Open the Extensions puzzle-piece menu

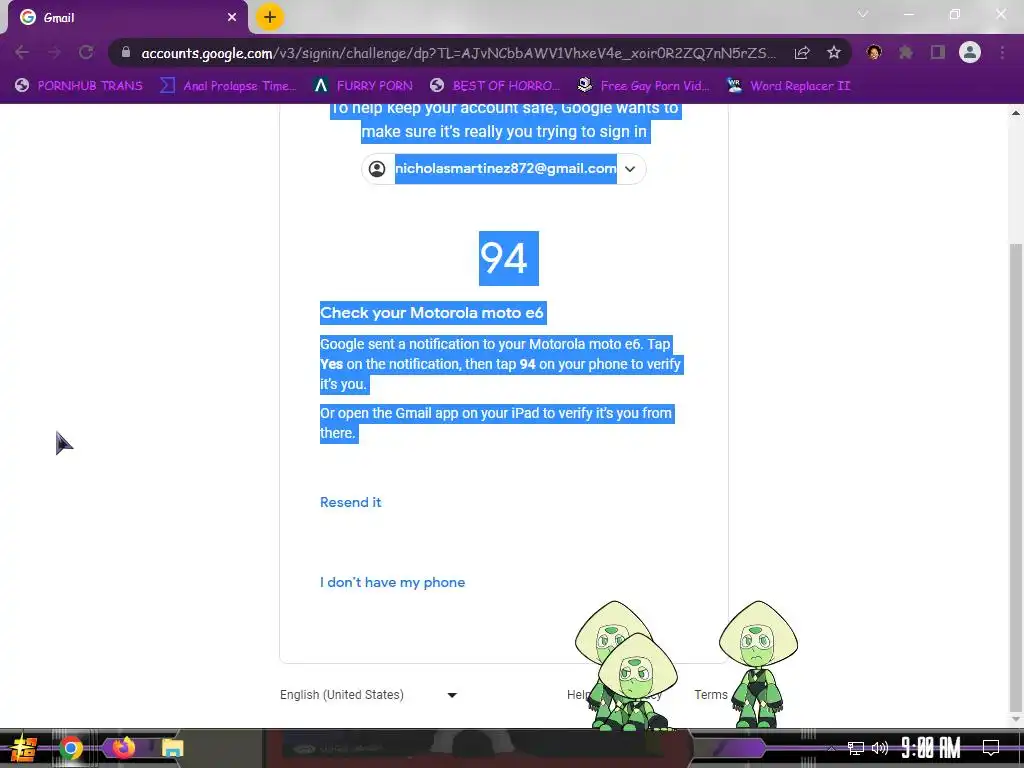coord(906,52)
